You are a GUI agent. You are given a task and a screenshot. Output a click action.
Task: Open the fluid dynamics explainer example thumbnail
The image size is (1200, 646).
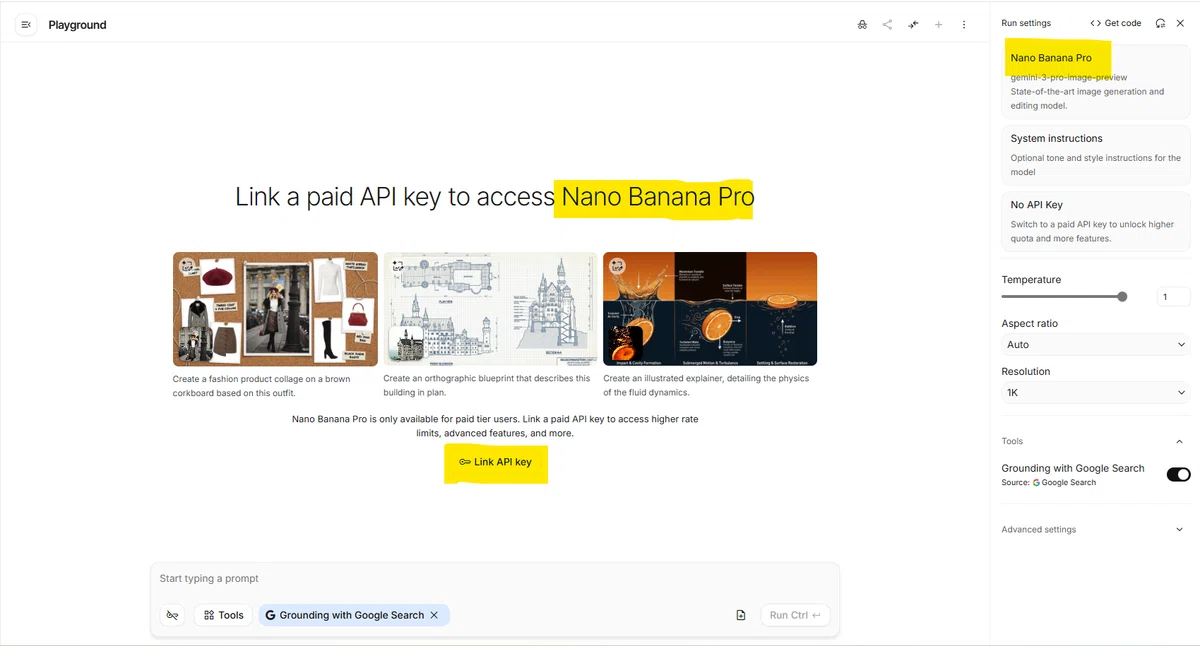pos(710,309)
